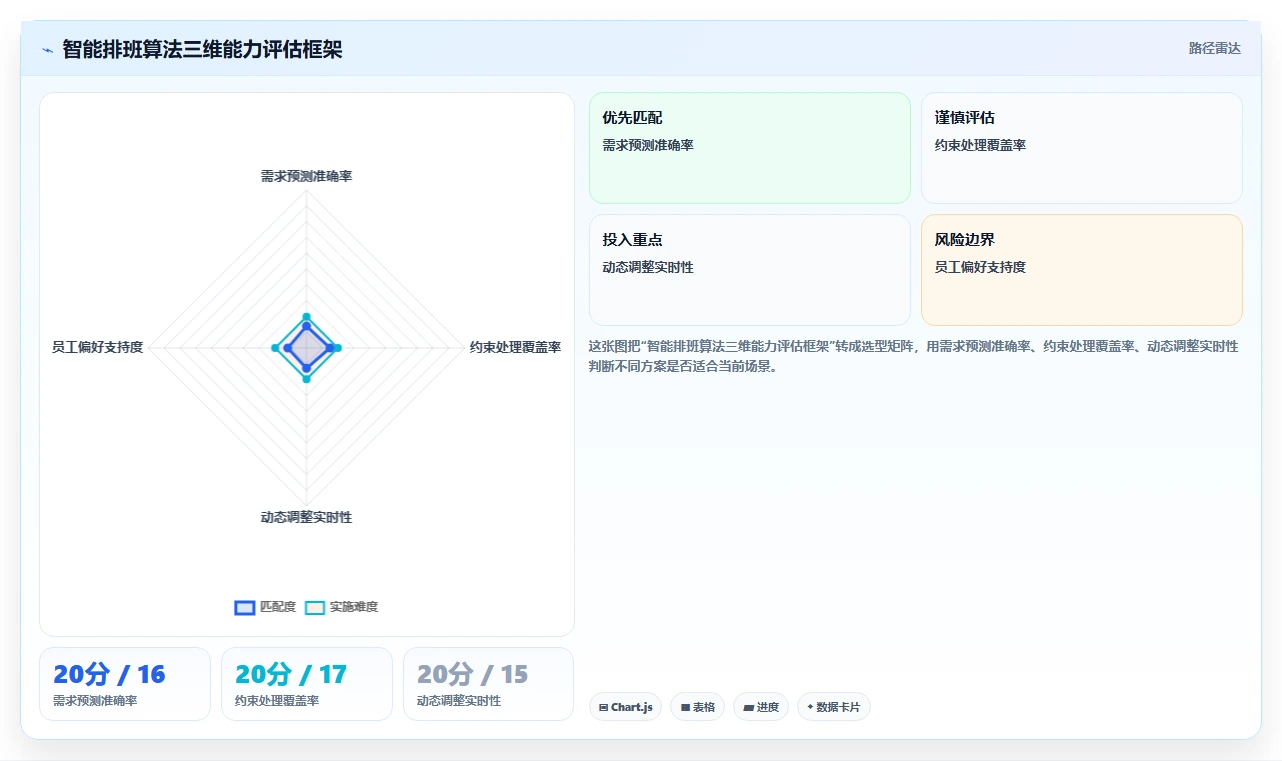Click the cyan left data point on radar
1282x761 pixels.
point(275,348)
